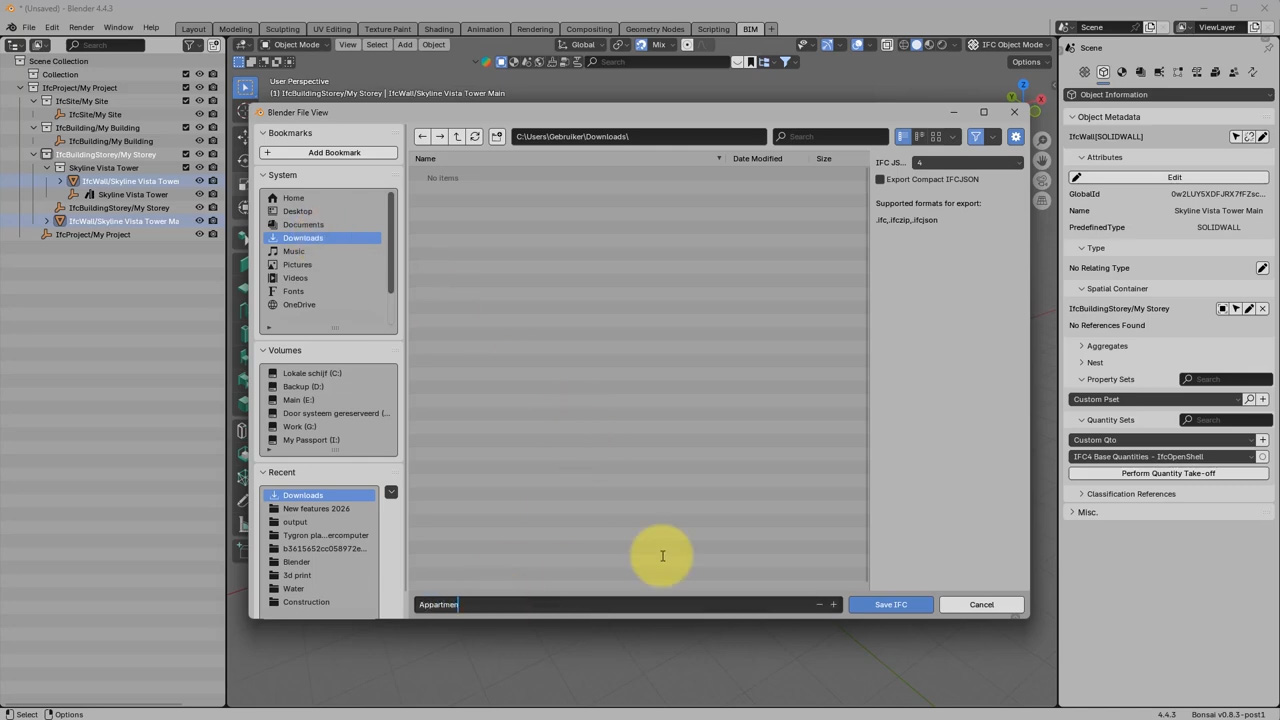Image resolution: width=1280 pixels, height=720 pixels.
Task: Click the back navigation arrow in file browser
Action: [x=422, y=137]
